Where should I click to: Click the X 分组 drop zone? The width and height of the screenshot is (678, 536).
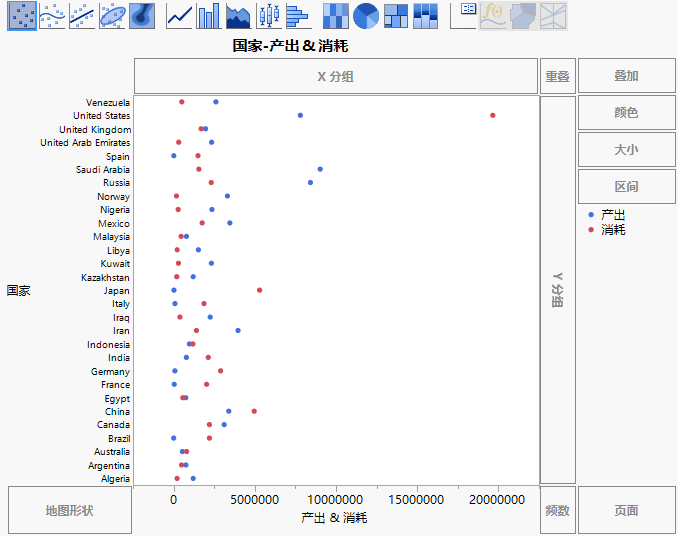335,76
